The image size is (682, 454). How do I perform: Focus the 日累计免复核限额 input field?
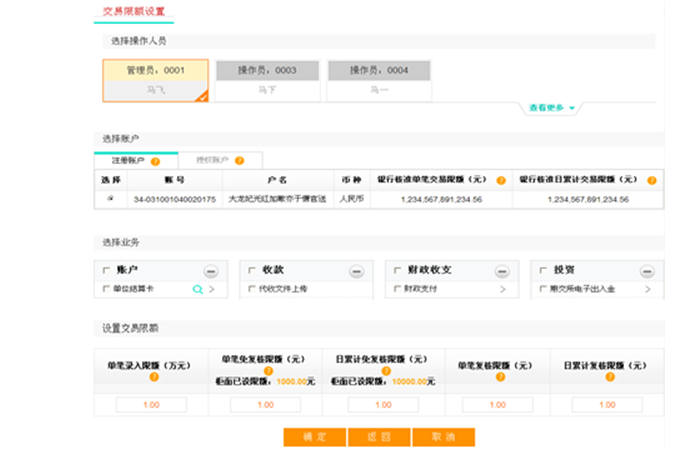pyautogui.click(x=384, y=405)
